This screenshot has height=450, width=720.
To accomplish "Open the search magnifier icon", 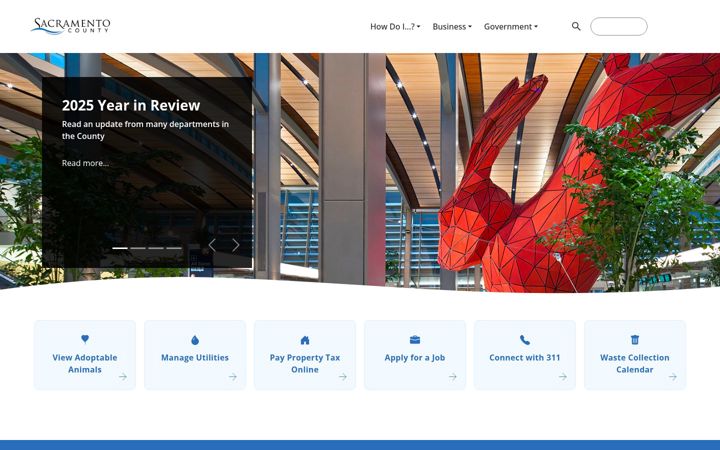I will pos(576,26).
